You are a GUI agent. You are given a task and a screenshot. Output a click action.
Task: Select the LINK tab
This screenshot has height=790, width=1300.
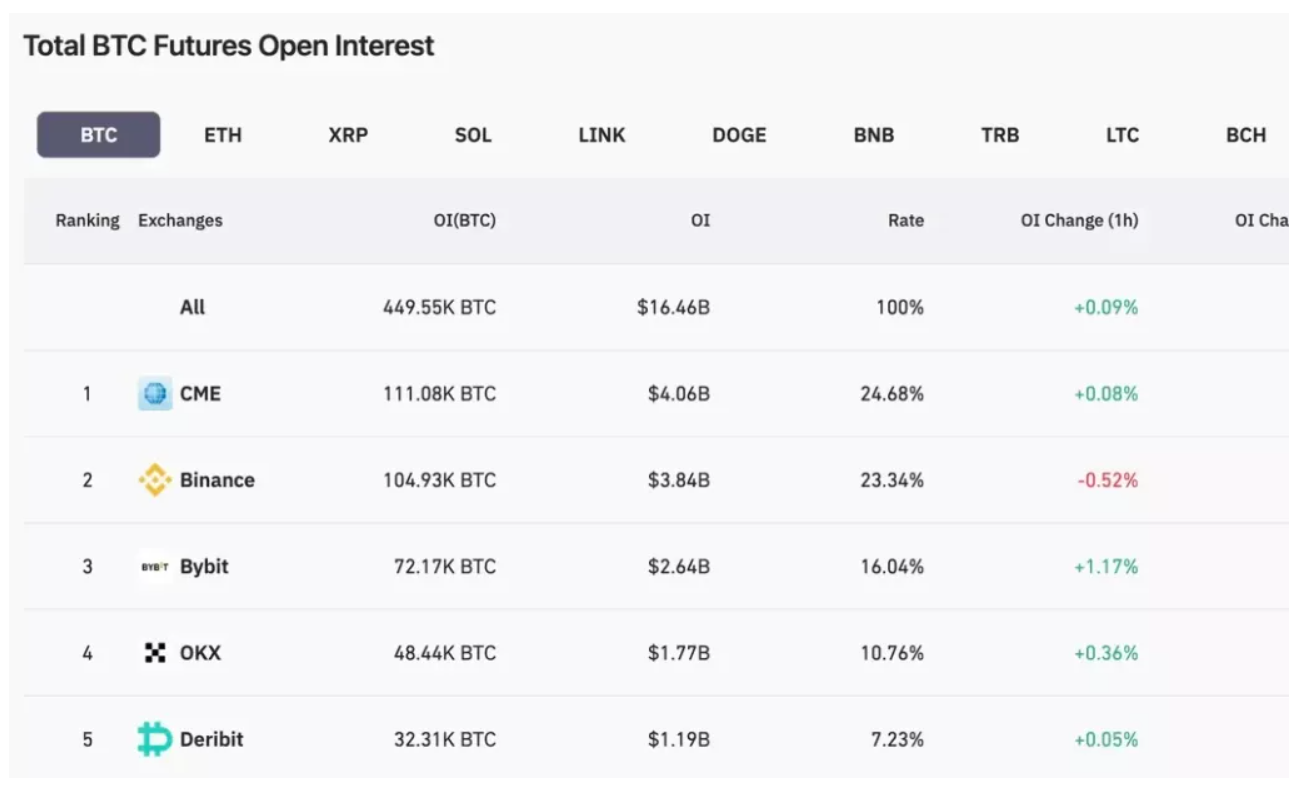click(x=602, y=135)
